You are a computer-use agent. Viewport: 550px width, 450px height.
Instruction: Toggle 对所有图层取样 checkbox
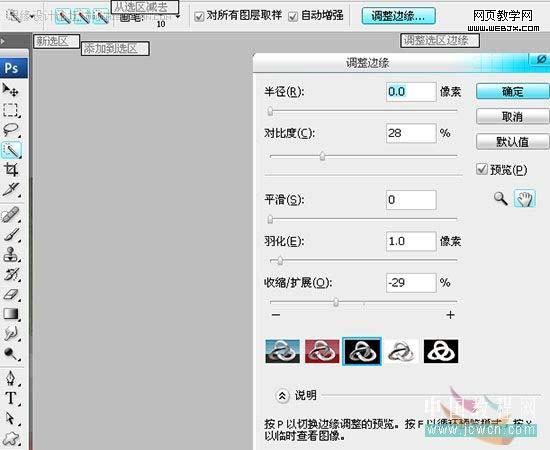pos(199,16)
